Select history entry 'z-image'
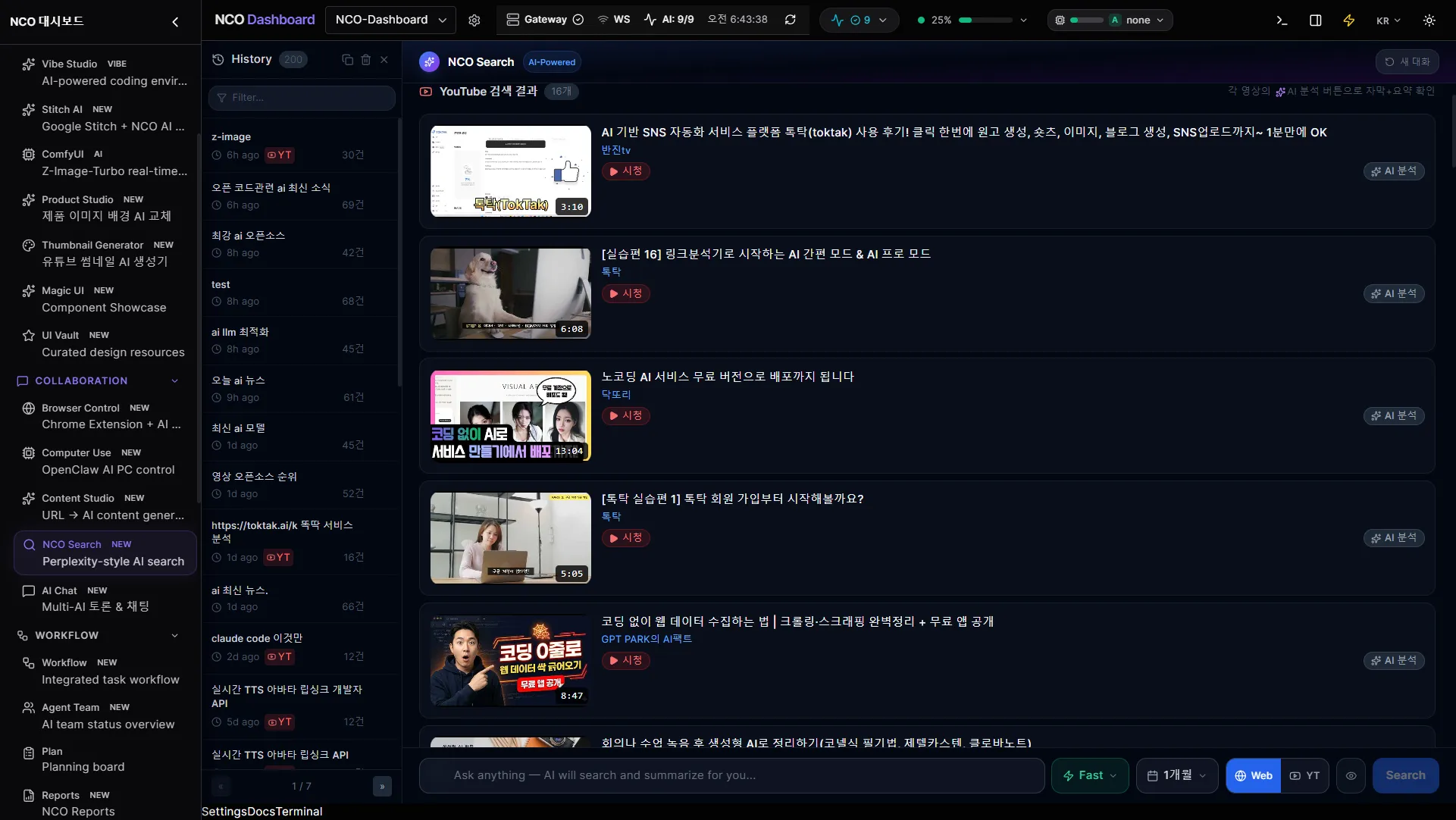This screenshot has height=820, width=1456. point(300,146)
